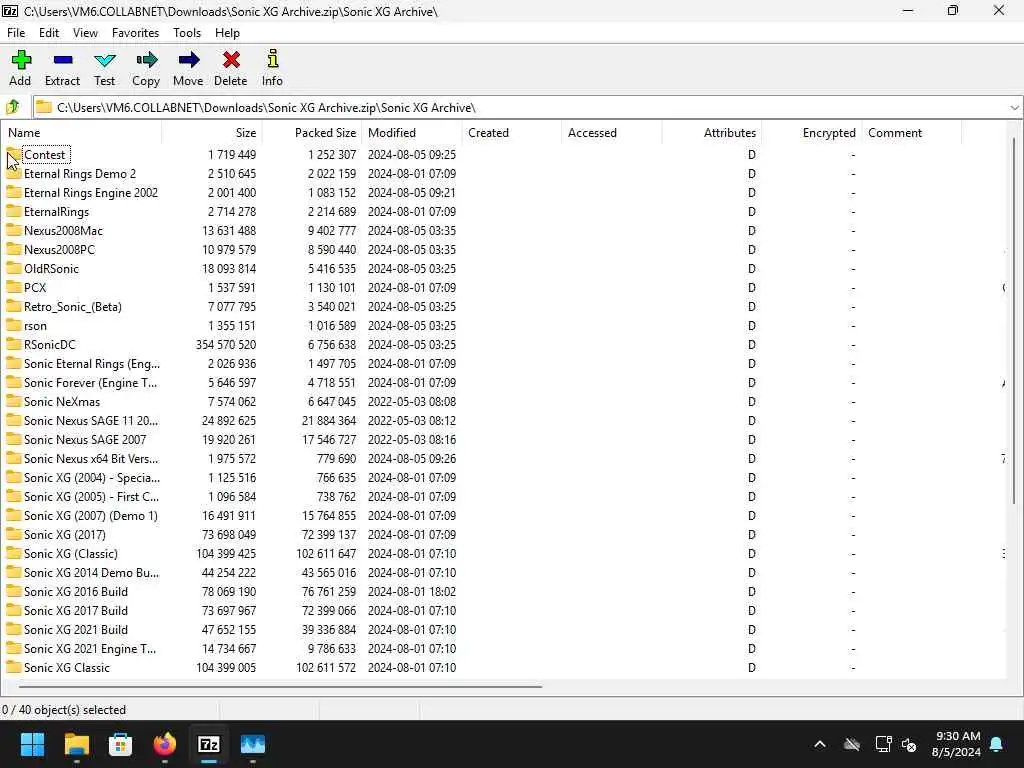Open the File menu

[x=16, y=33]
